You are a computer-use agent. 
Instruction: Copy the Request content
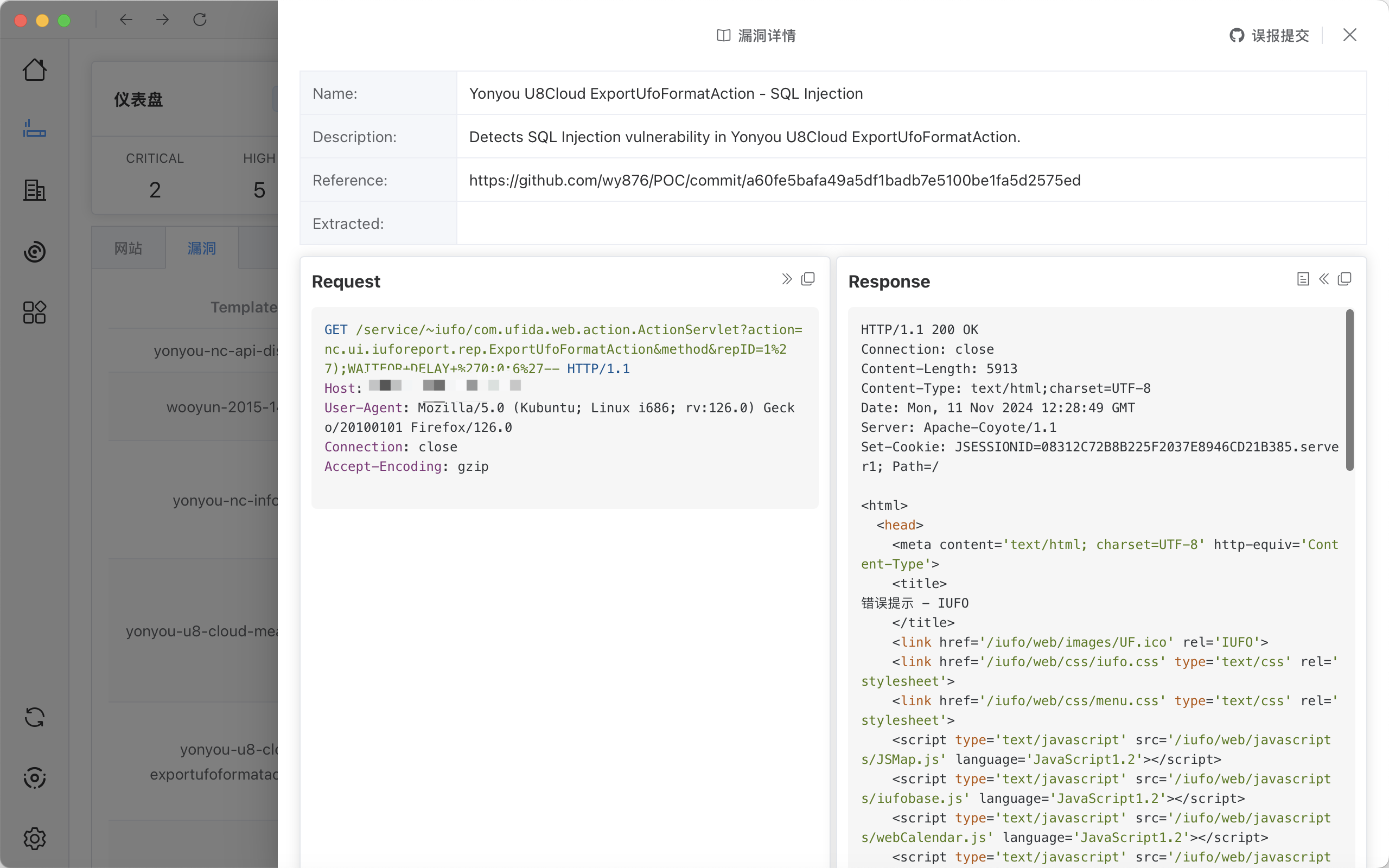[808, 279]
